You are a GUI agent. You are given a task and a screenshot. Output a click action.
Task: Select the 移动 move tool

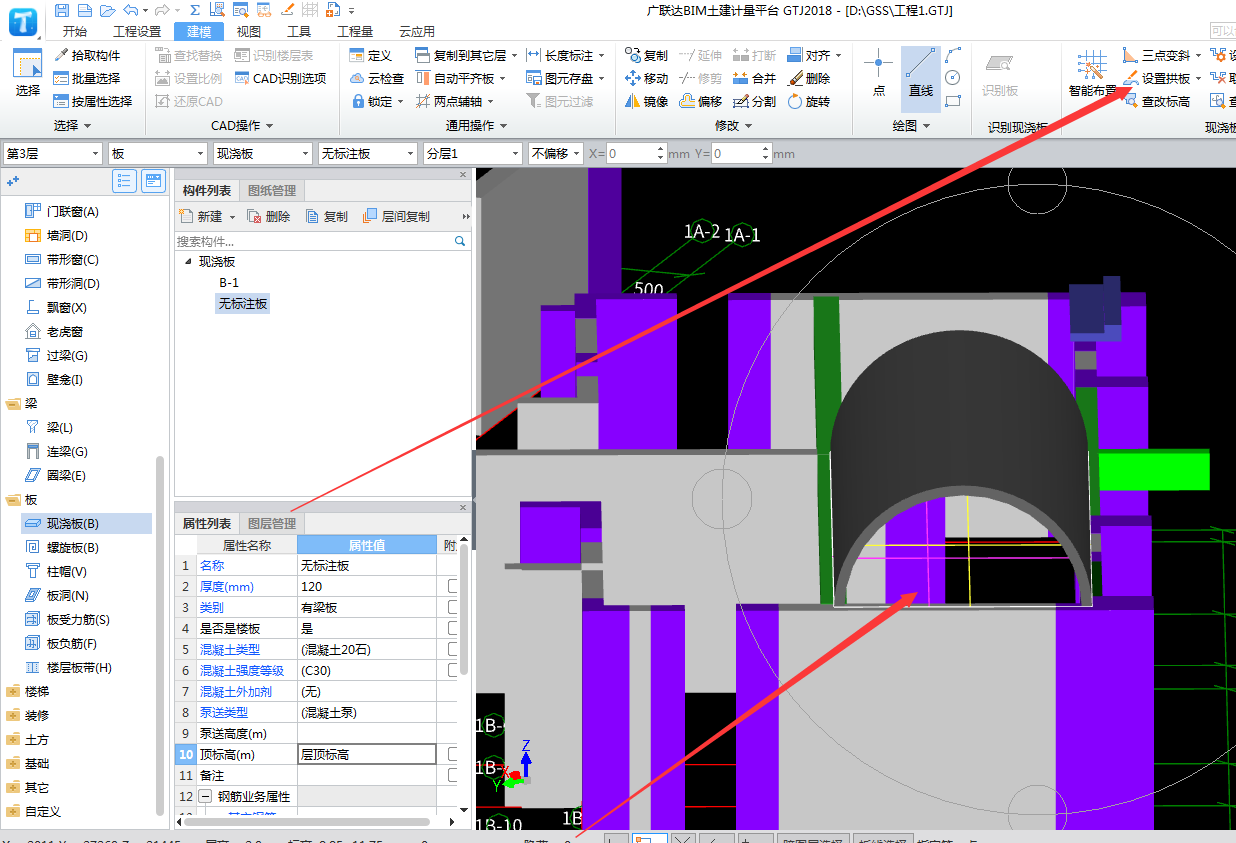[646, 78]
